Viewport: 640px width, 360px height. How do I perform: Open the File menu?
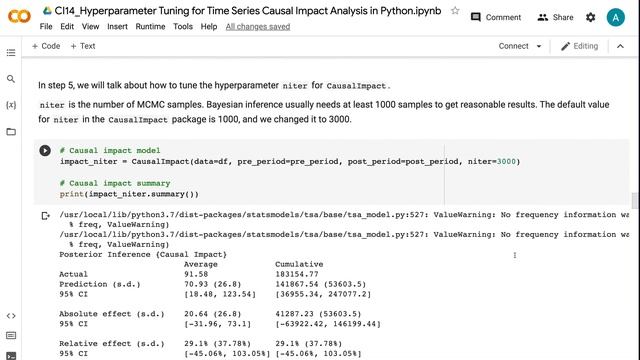coord(46,27)
